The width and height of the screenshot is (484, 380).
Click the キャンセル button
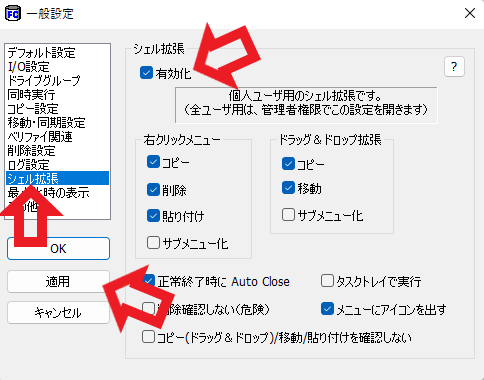(x=58, y=313)
